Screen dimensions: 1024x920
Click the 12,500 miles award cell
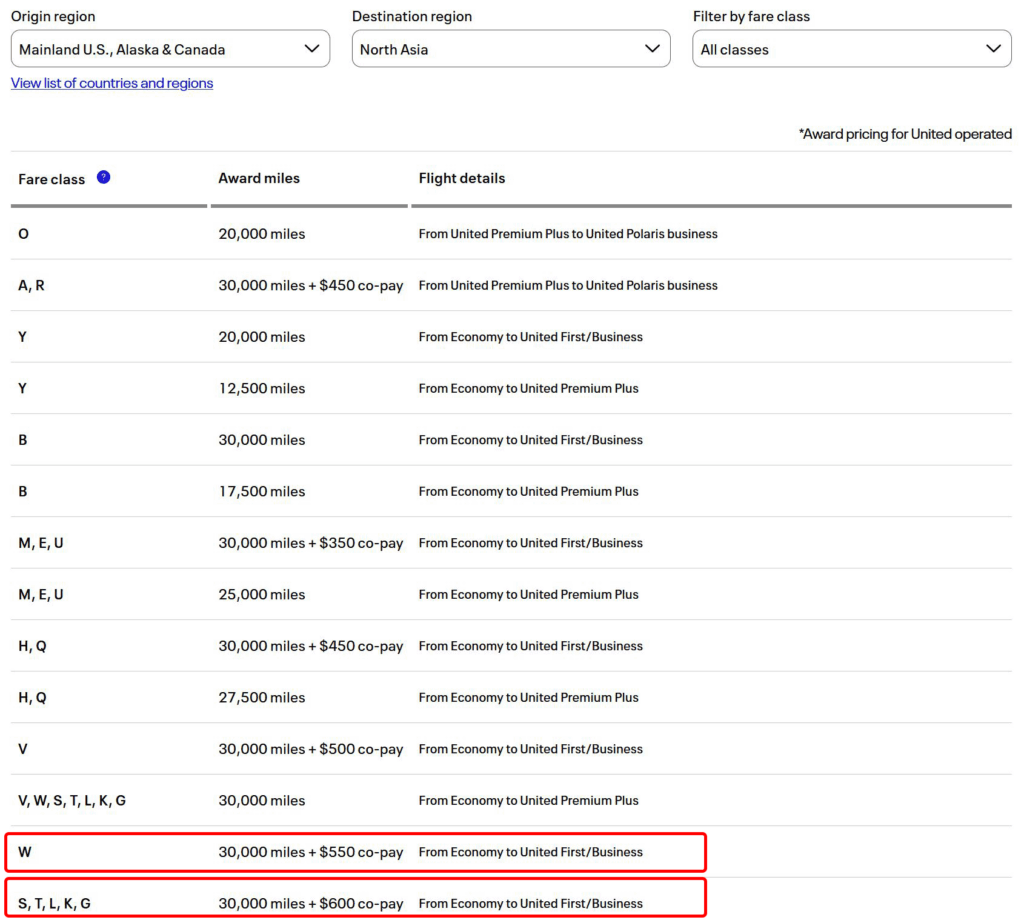[261, 388]
